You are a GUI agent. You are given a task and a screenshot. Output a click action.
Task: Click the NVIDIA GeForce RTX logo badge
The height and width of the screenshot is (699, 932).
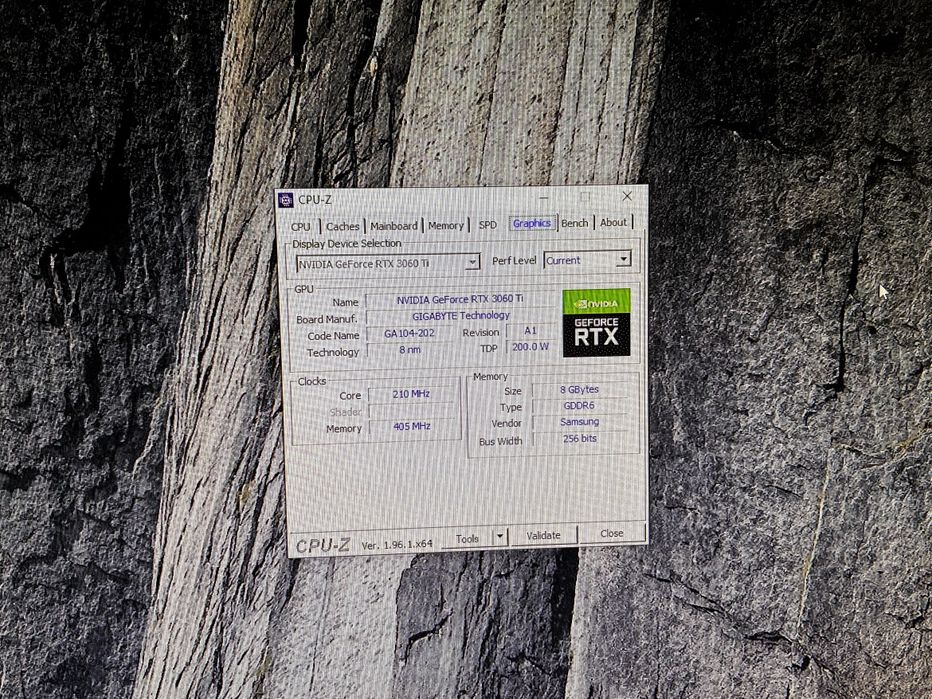pyautogui.click(x=596, y=323)
